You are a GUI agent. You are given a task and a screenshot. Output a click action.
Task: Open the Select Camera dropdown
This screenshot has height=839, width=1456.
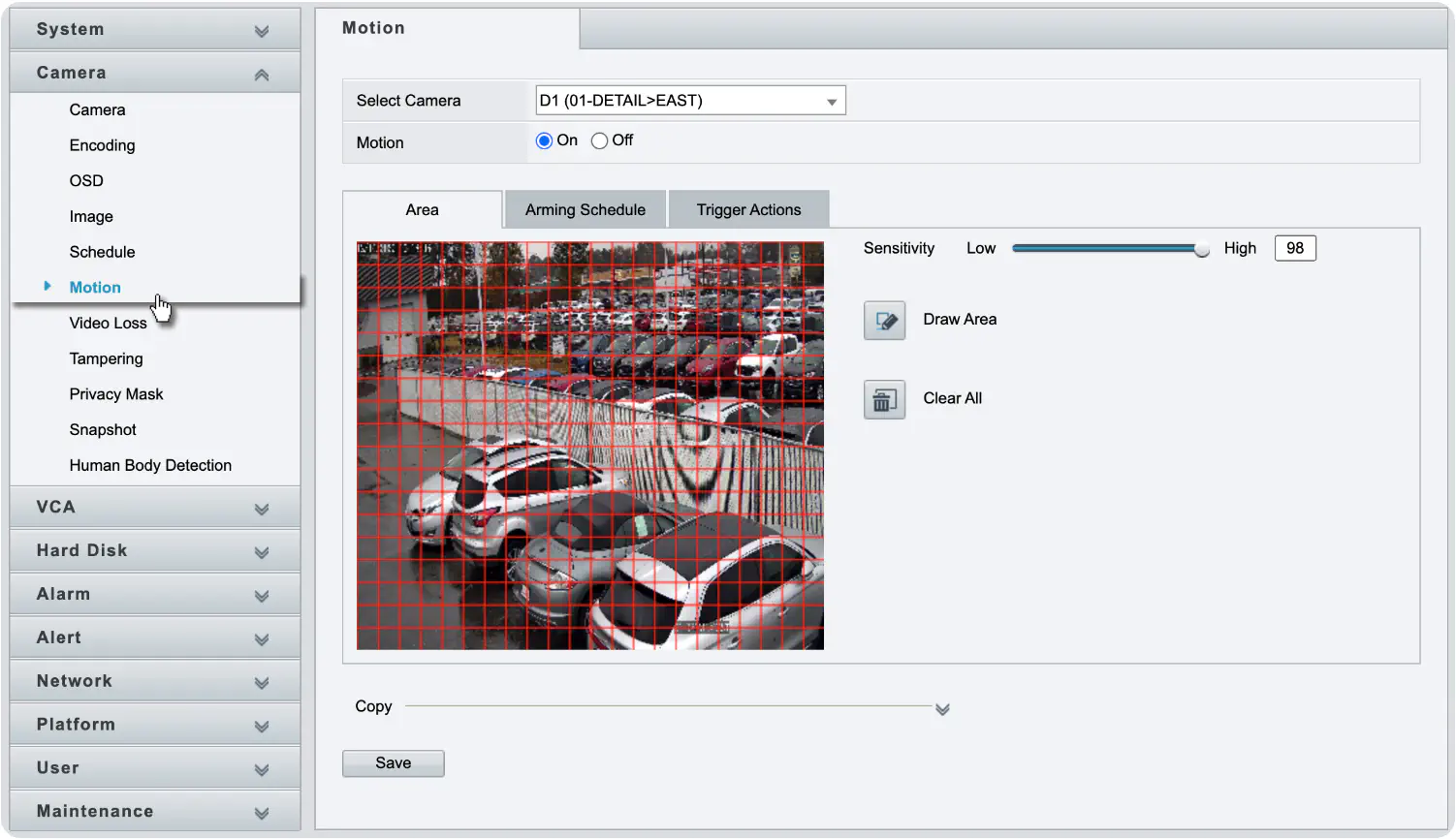690,101
